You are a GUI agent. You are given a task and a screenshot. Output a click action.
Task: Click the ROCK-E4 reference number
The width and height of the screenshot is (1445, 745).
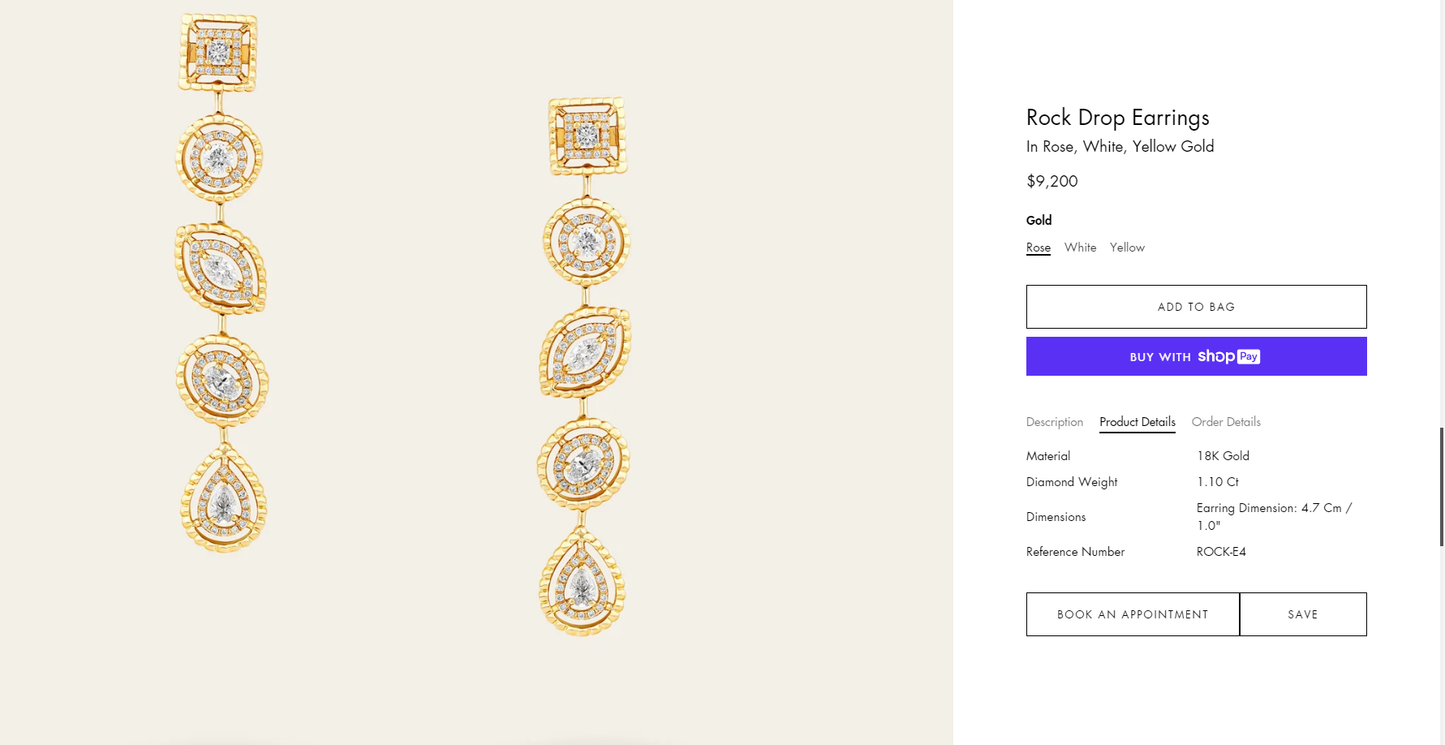pos(1221,552)
